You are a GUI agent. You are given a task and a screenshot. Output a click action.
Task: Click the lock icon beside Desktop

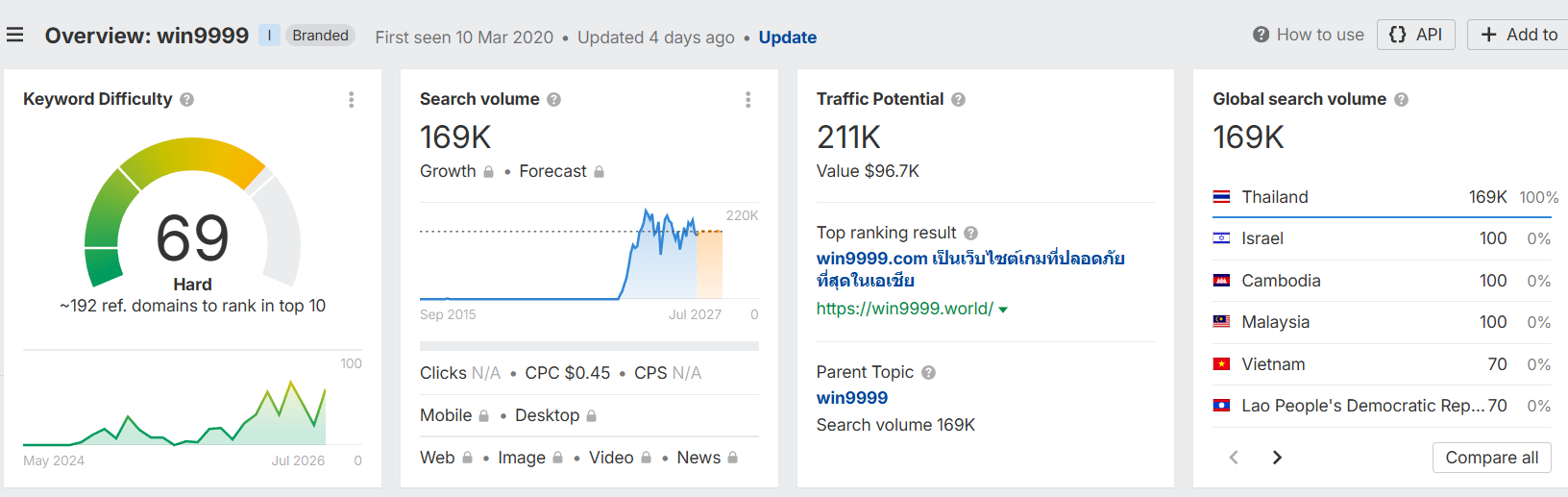(x=592, y=415)
